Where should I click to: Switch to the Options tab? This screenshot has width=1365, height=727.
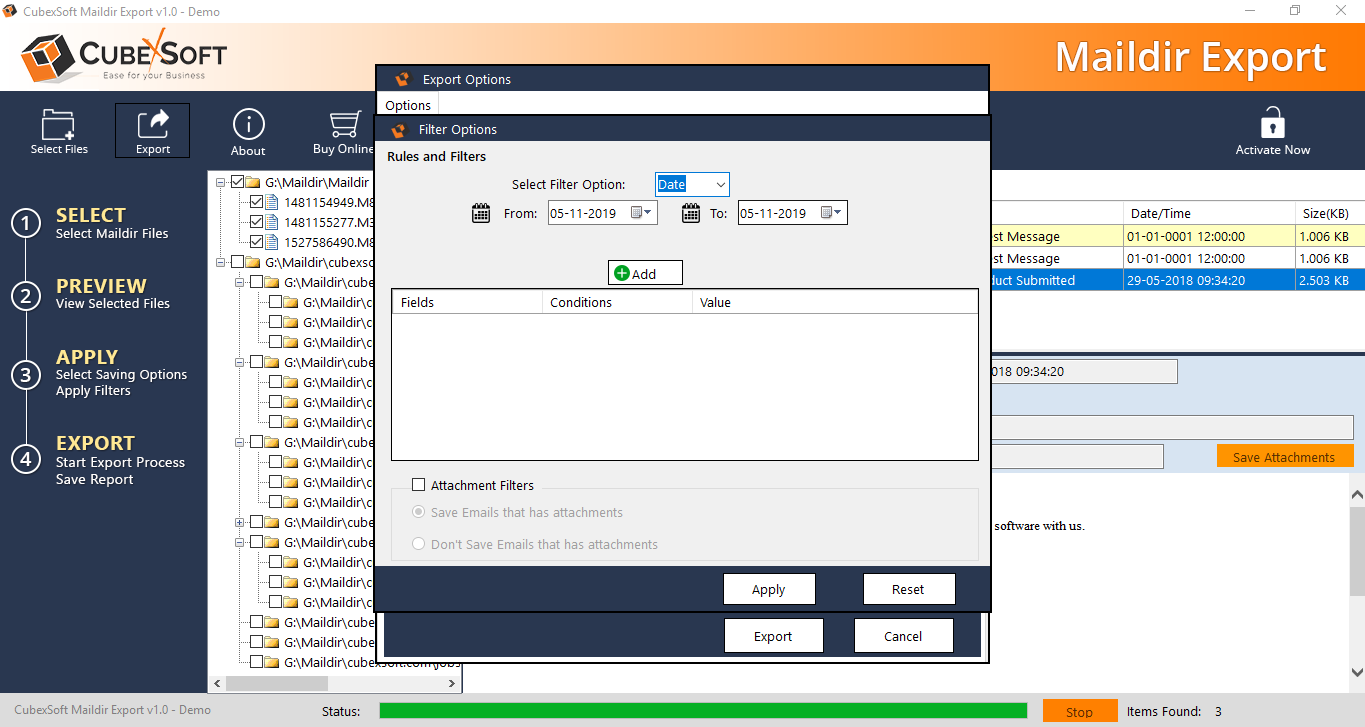click(408, 105)
